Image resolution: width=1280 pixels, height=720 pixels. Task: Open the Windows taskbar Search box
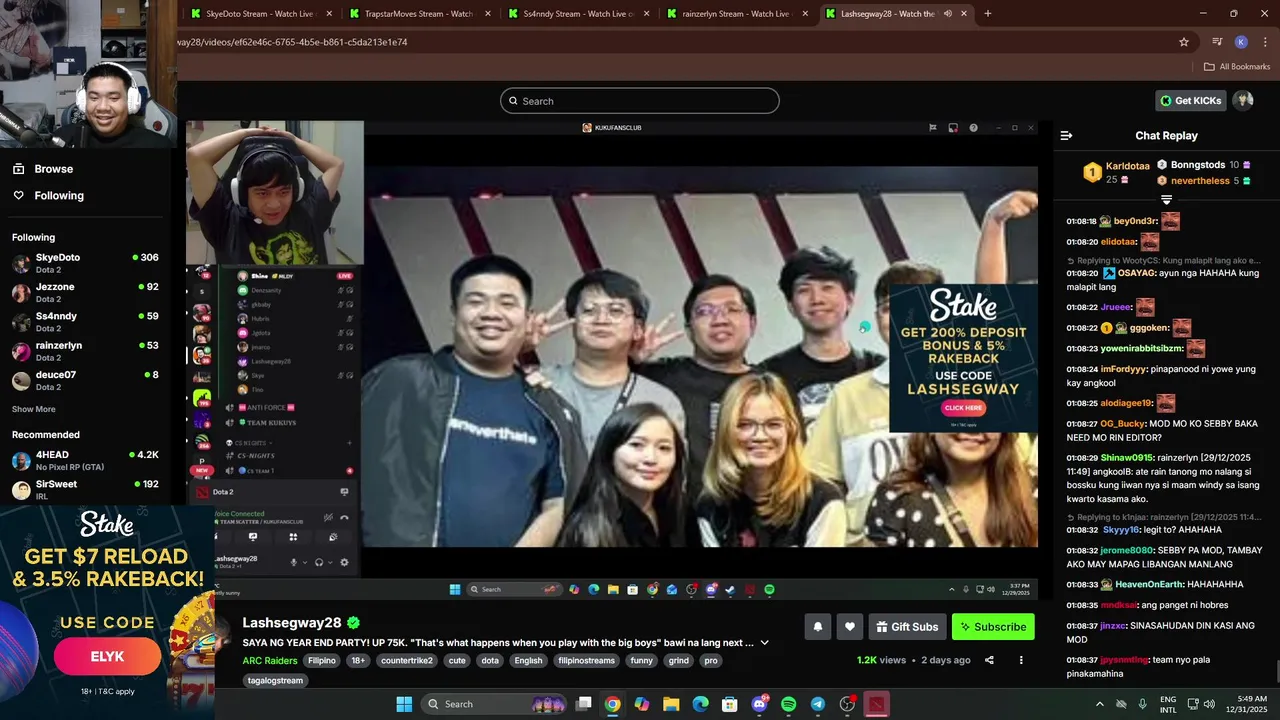click(495, 704)
